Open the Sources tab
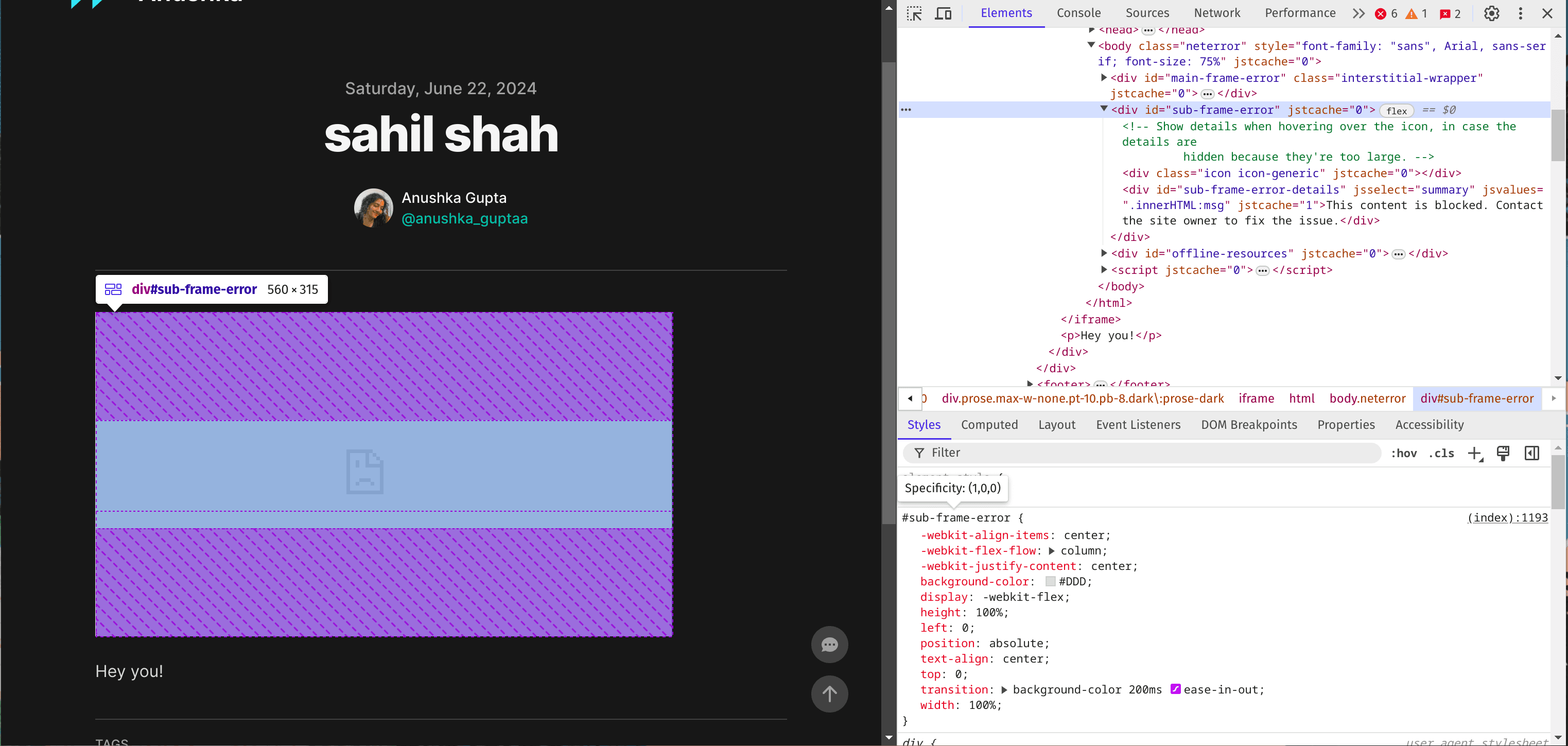1568x746 pixels. (1147, 13)
